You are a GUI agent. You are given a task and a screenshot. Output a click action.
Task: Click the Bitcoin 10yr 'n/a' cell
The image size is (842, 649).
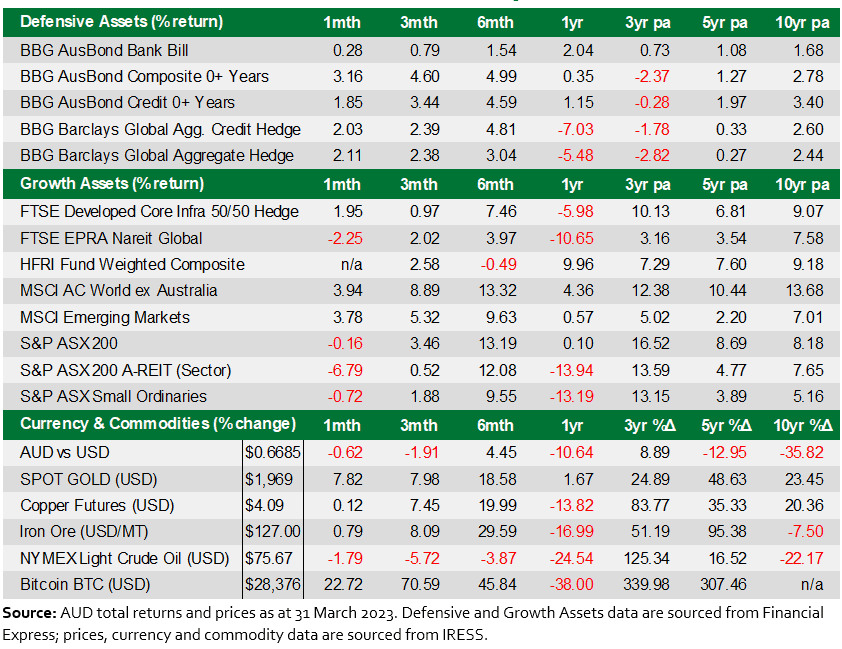[812, 585]
